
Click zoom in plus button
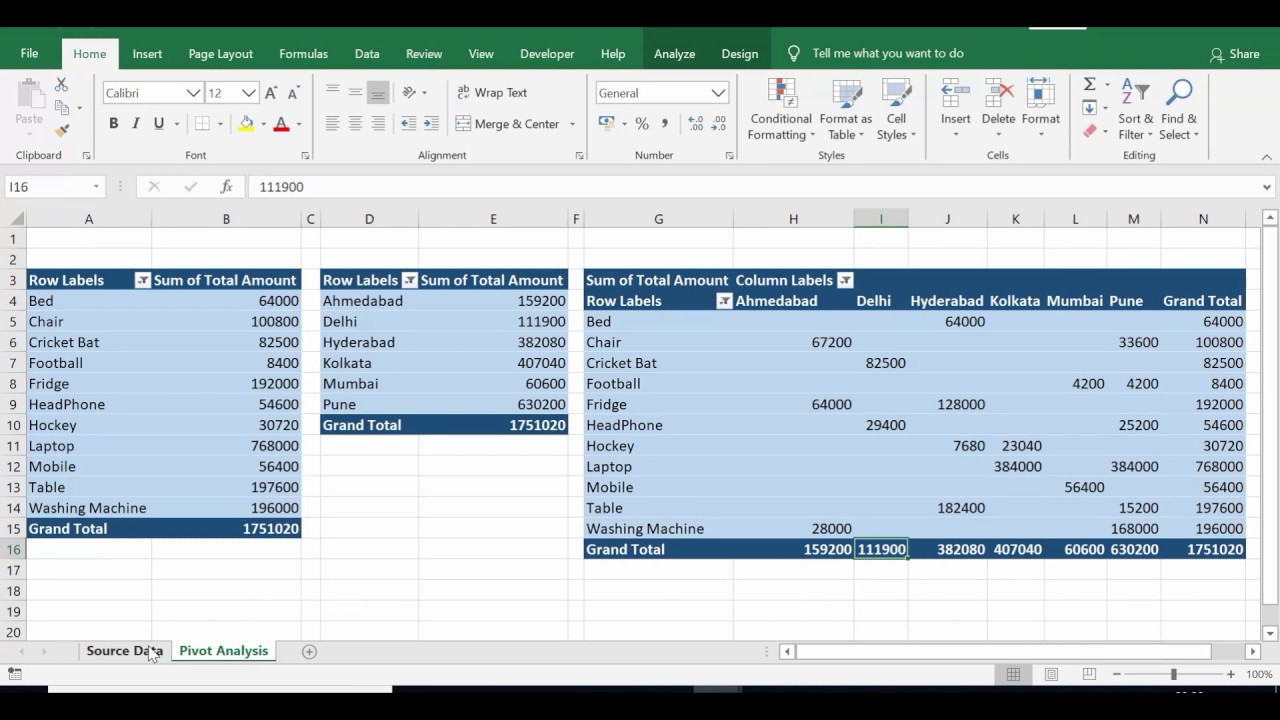1231,674
